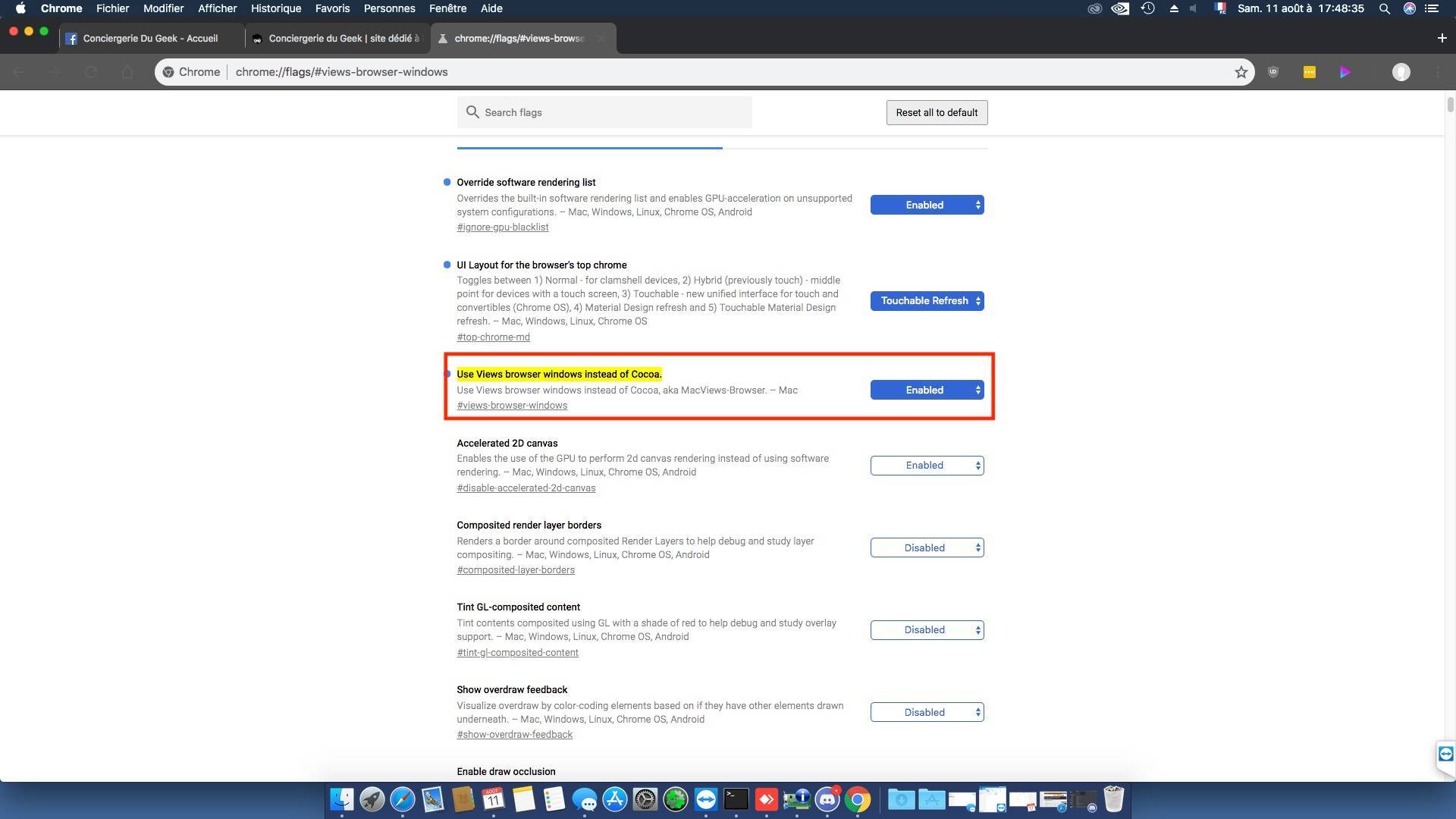1456x819 pixels.
Task: Follow the #tint-gl-composited-content link
Action: [517, 652]
